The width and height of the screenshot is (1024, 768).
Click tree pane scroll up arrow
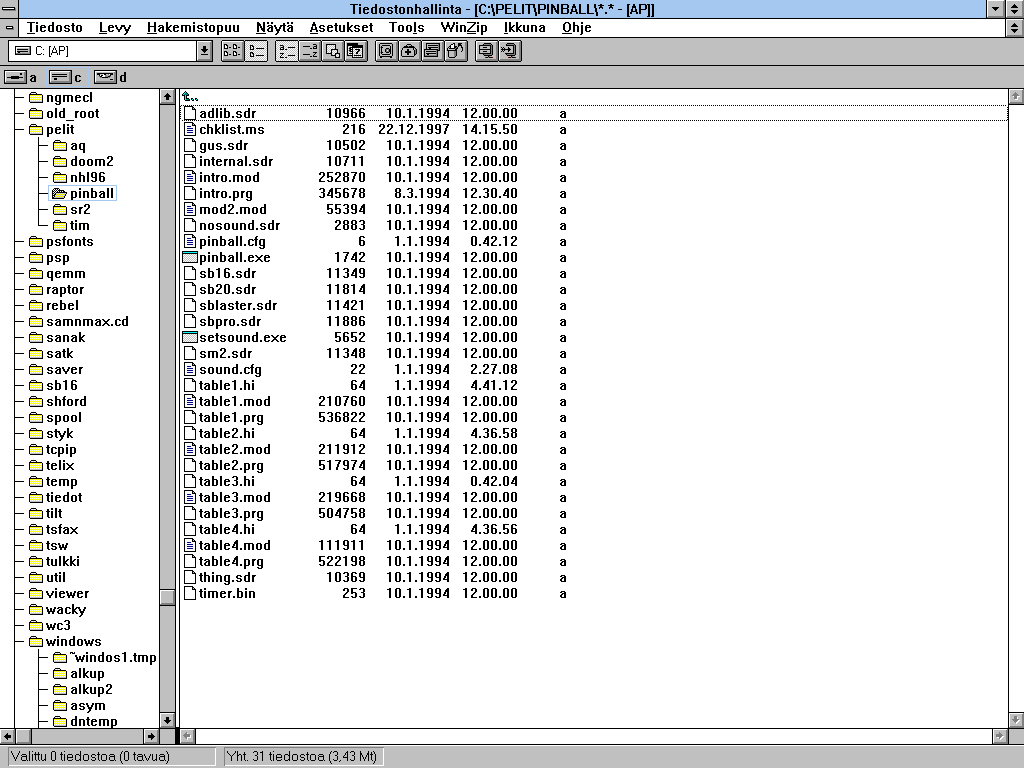point(167,97)
